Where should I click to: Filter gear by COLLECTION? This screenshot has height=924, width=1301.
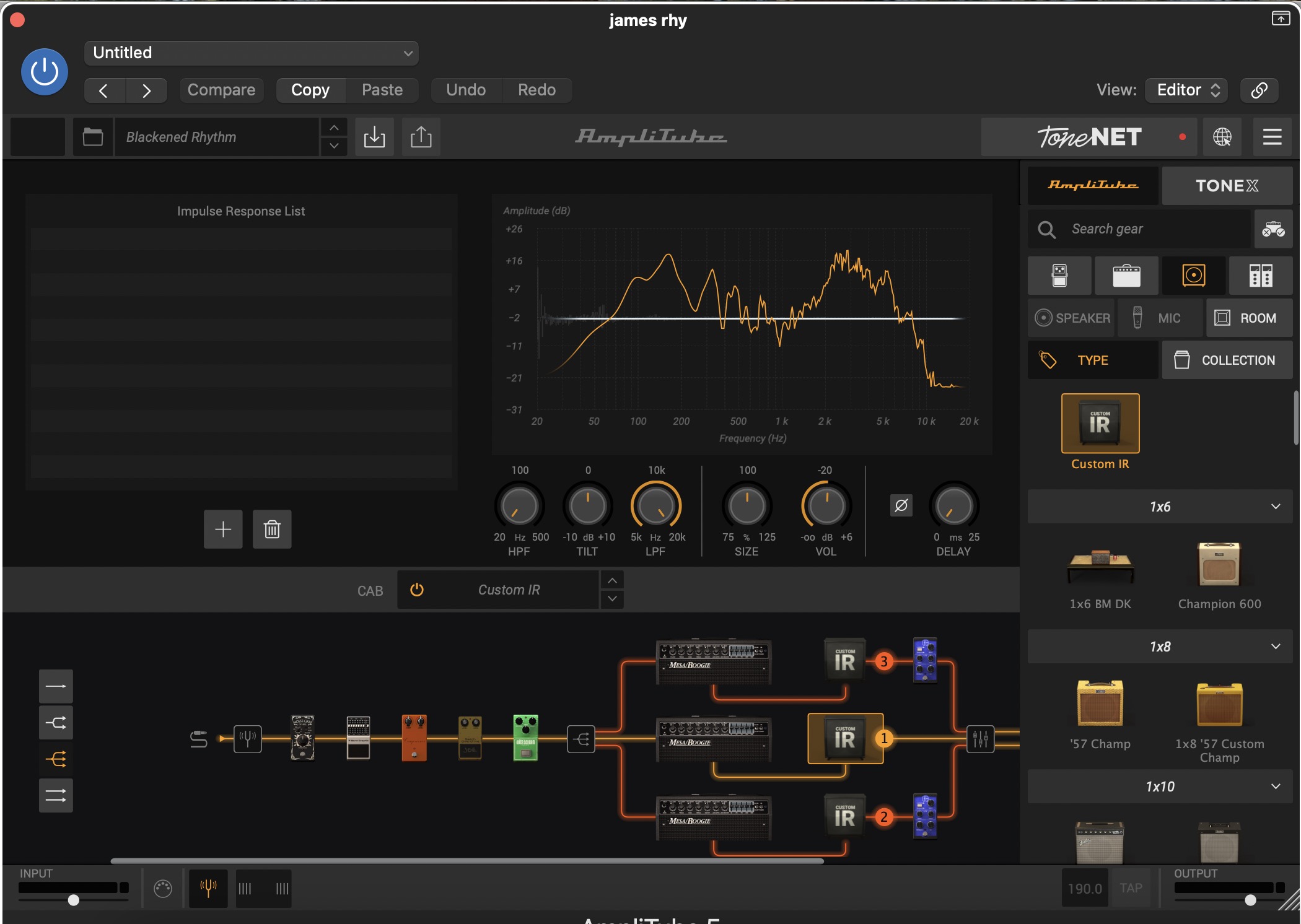click(1227, 360)
